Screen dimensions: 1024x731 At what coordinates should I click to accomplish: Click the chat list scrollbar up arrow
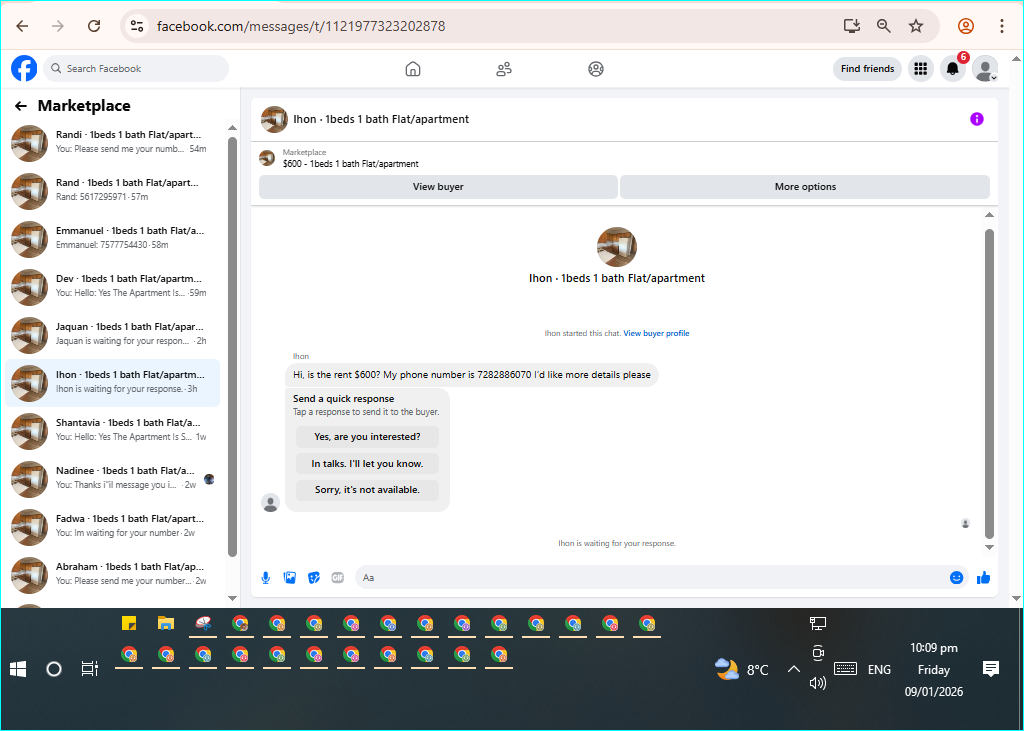(232, 127)
